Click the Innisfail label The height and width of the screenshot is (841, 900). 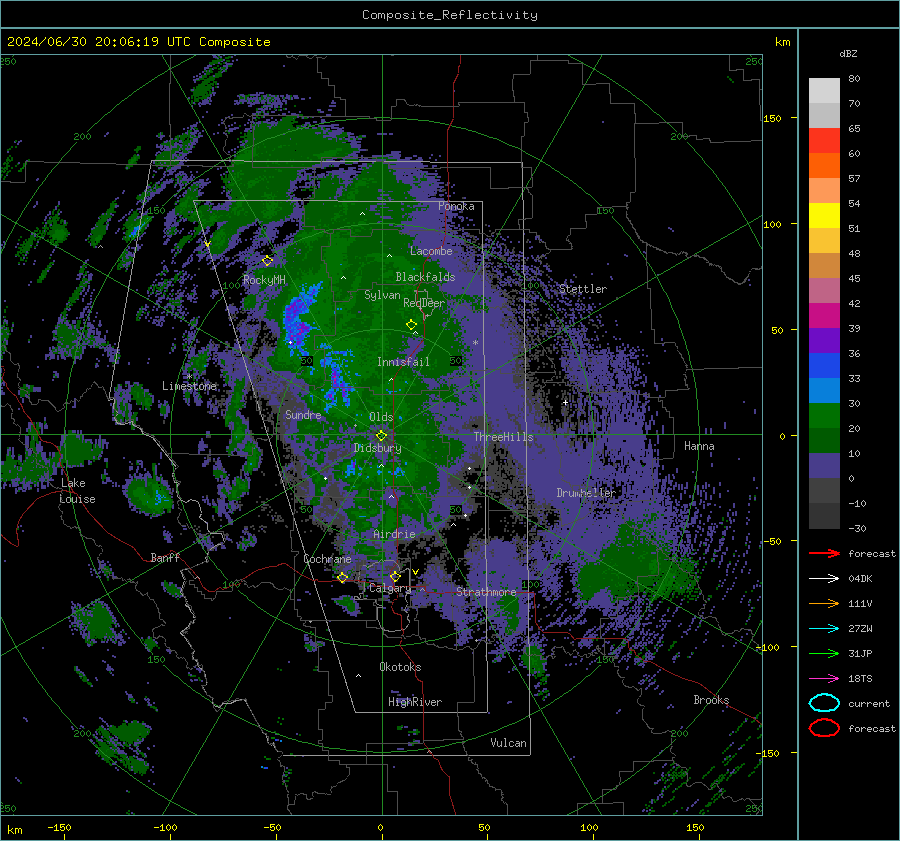point(403,362)
